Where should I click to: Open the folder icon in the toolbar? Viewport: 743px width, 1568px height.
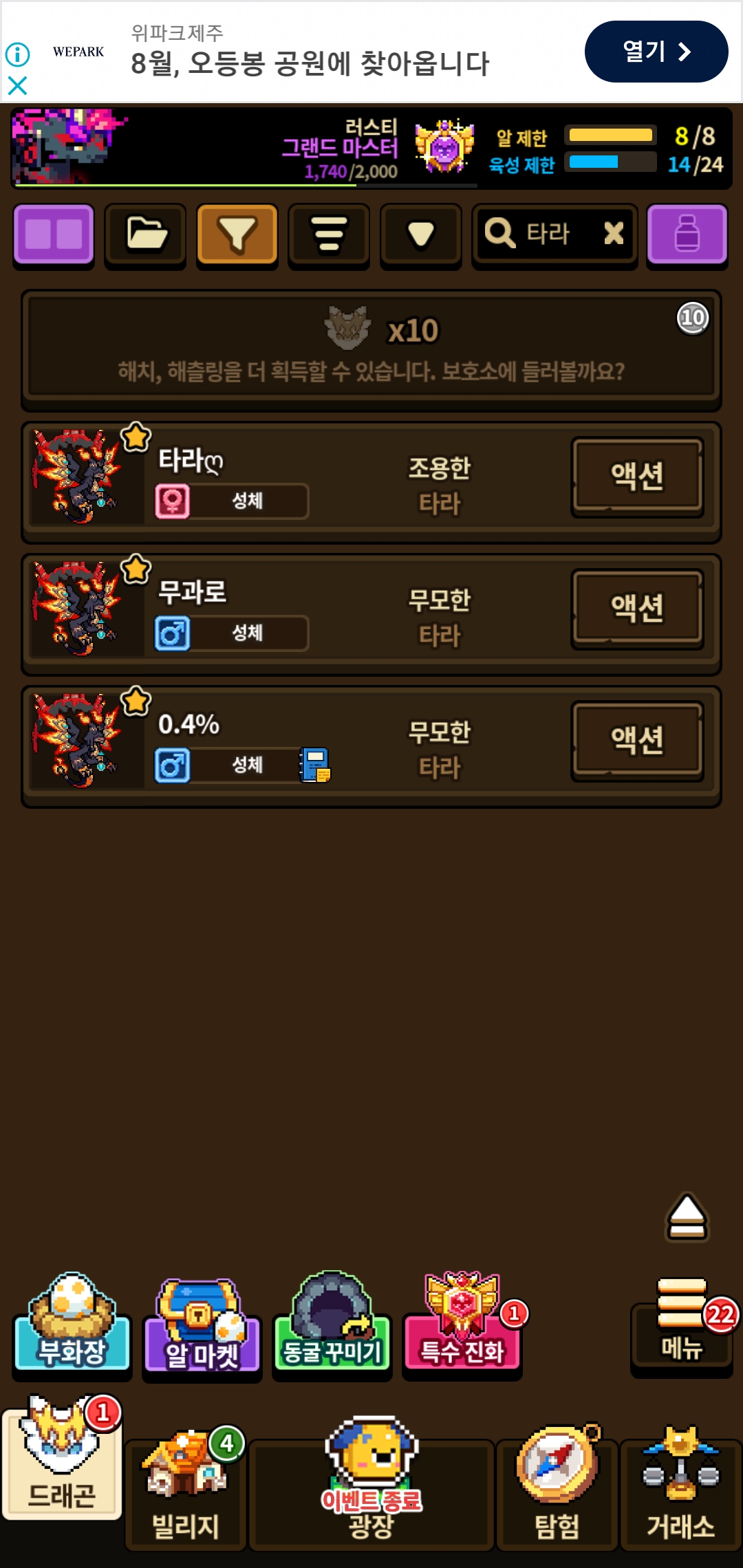click(145, 235)
